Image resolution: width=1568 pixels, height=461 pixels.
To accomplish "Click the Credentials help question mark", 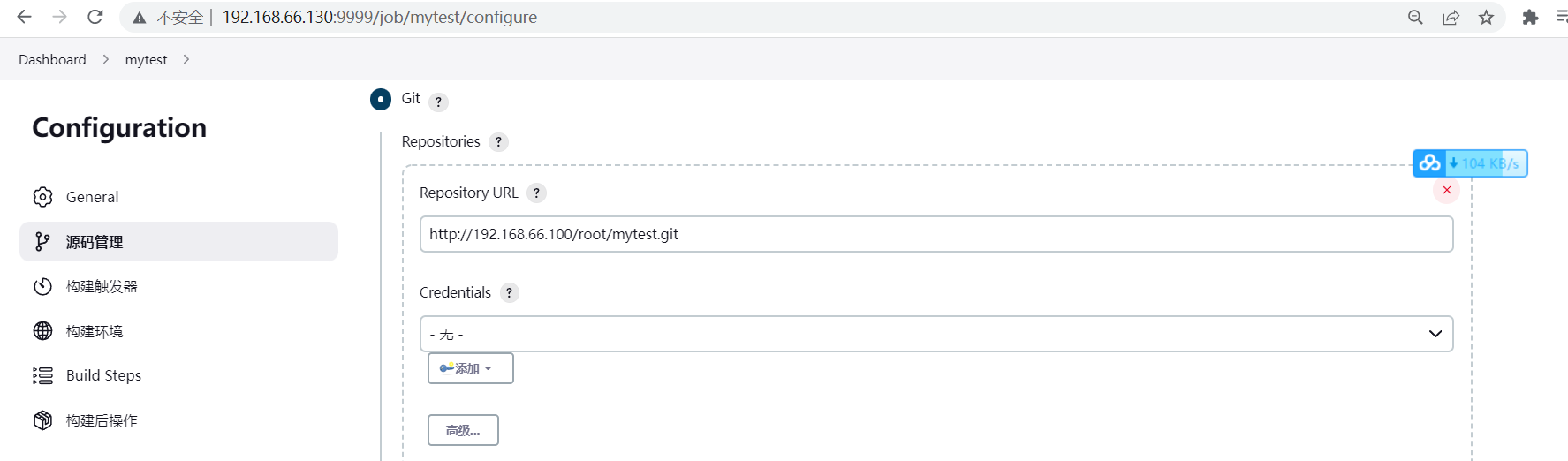I will click(x=509, y=293).
